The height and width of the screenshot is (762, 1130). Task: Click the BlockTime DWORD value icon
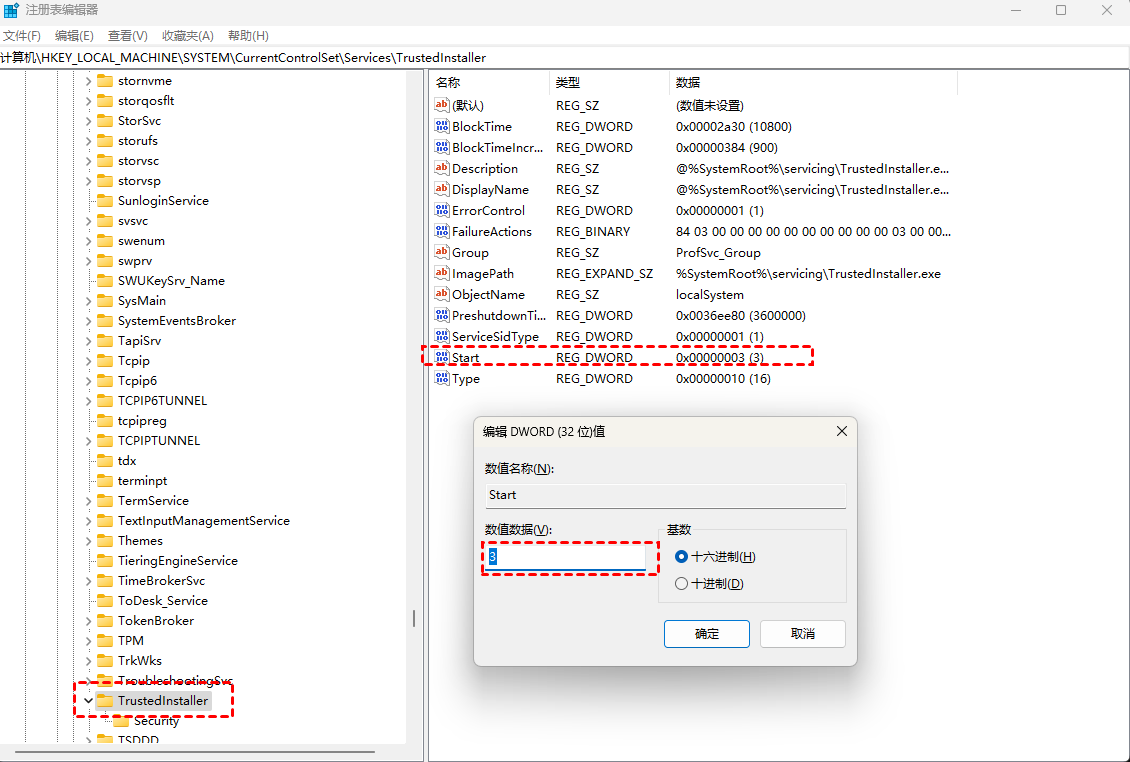tap(442, 127)
